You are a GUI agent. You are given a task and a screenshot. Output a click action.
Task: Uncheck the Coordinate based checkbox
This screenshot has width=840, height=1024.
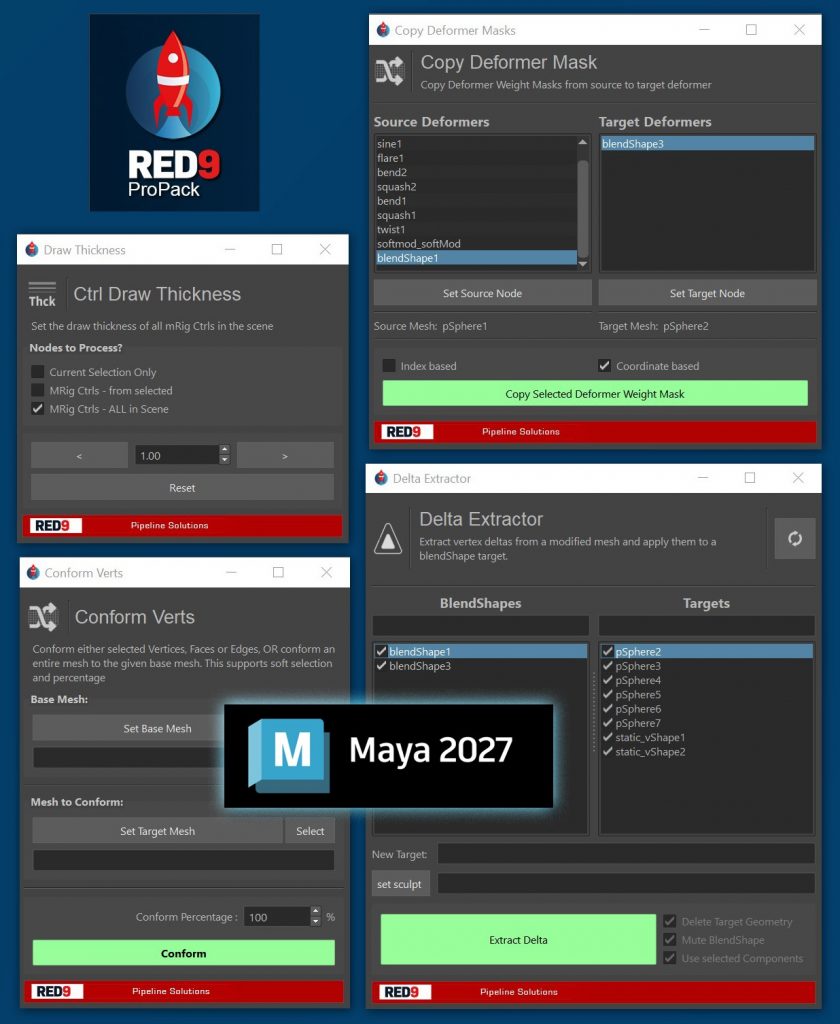(x=605, y=366)
